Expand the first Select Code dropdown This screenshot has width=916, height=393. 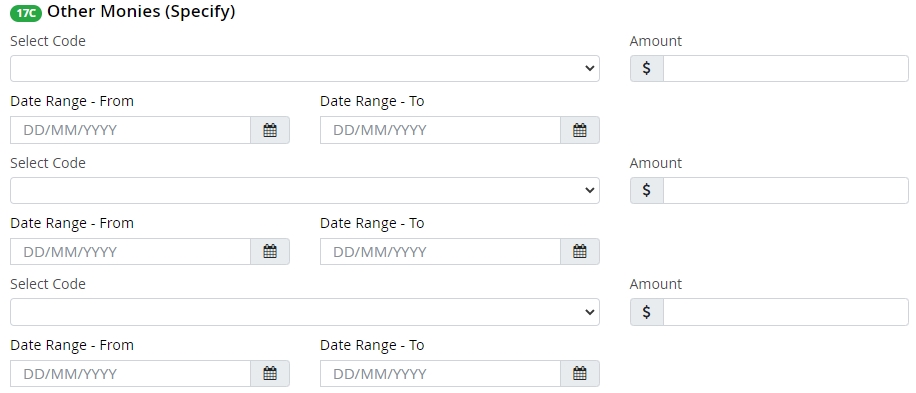305,68
